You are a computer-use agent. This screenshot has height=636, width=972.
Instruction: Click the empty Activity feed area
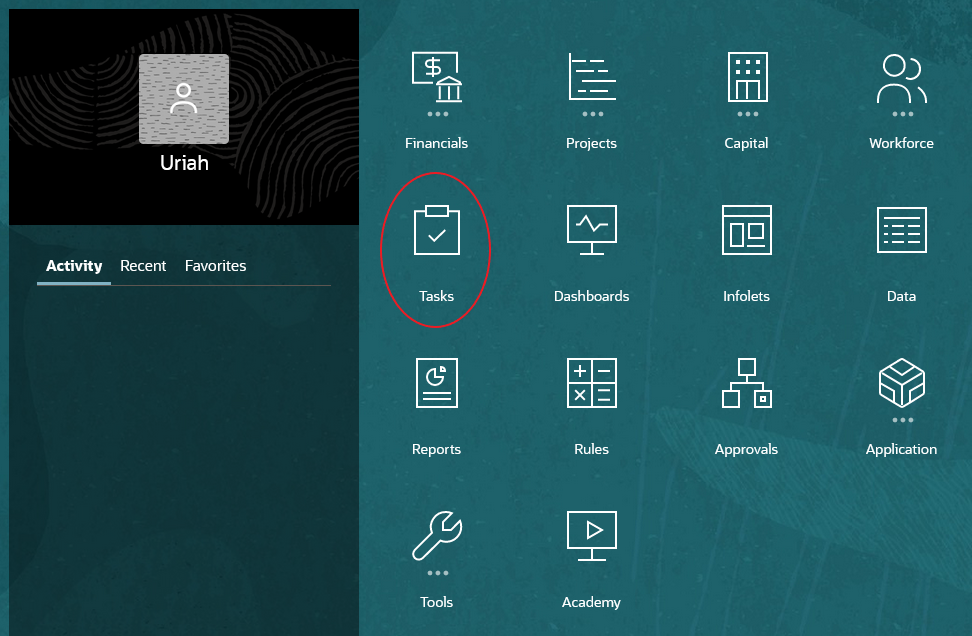pos(184,450)
